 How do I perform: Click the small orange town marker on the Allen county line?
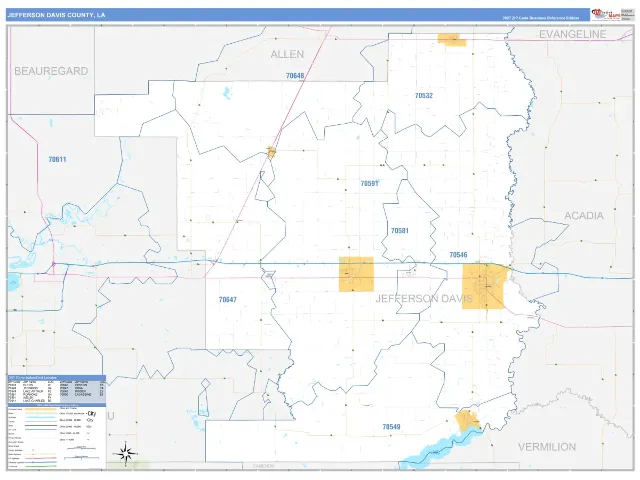pos(271,152)
